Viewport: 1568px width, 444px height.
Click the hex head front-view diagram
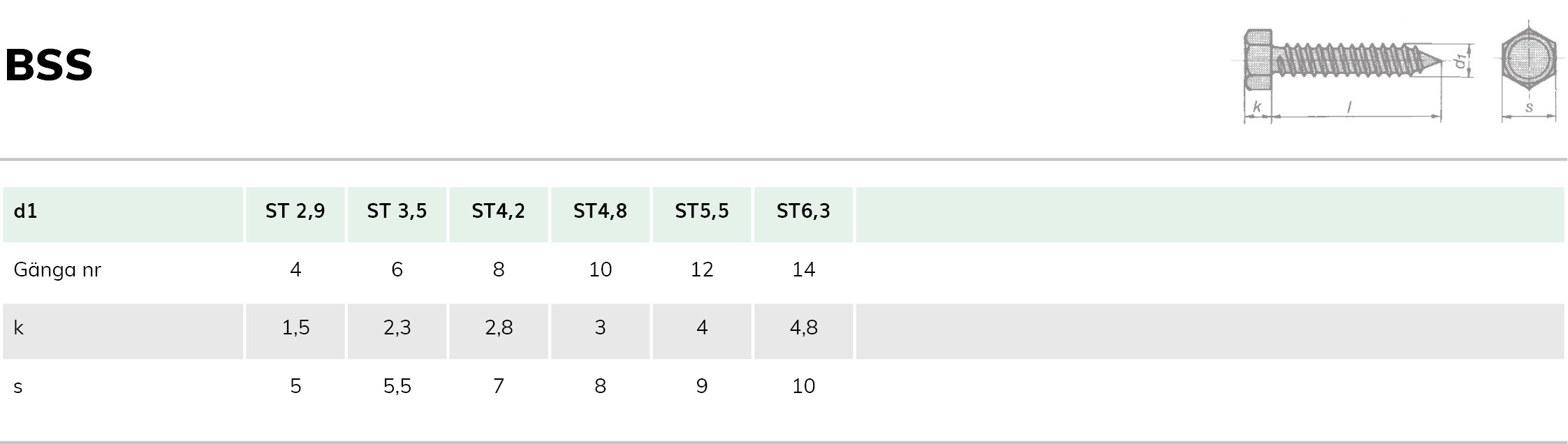pyautogui.click(x=1528, y=73)
